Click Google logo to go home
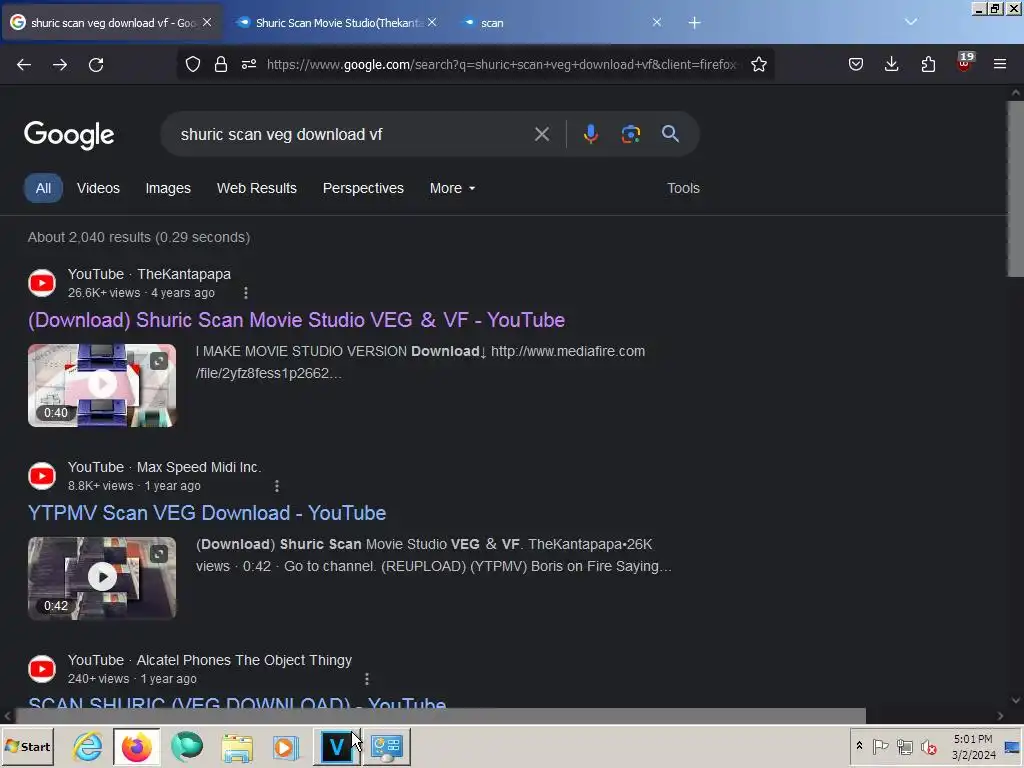Image resolution: width=1024 pixels, height=768 pixels. pyautogui.click(x=69, y=135)
